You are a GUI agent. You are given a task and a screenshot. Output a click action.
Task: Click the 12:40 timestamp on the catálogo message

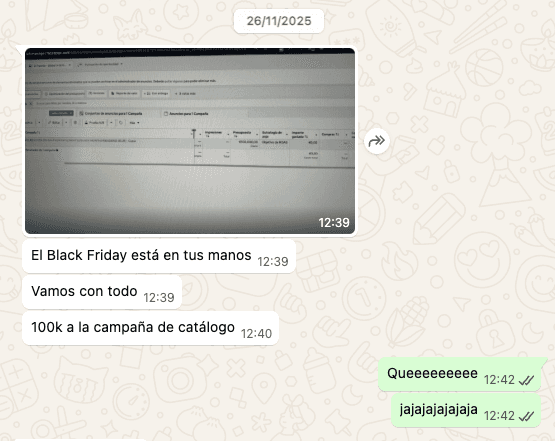click(x=256, y=334)
